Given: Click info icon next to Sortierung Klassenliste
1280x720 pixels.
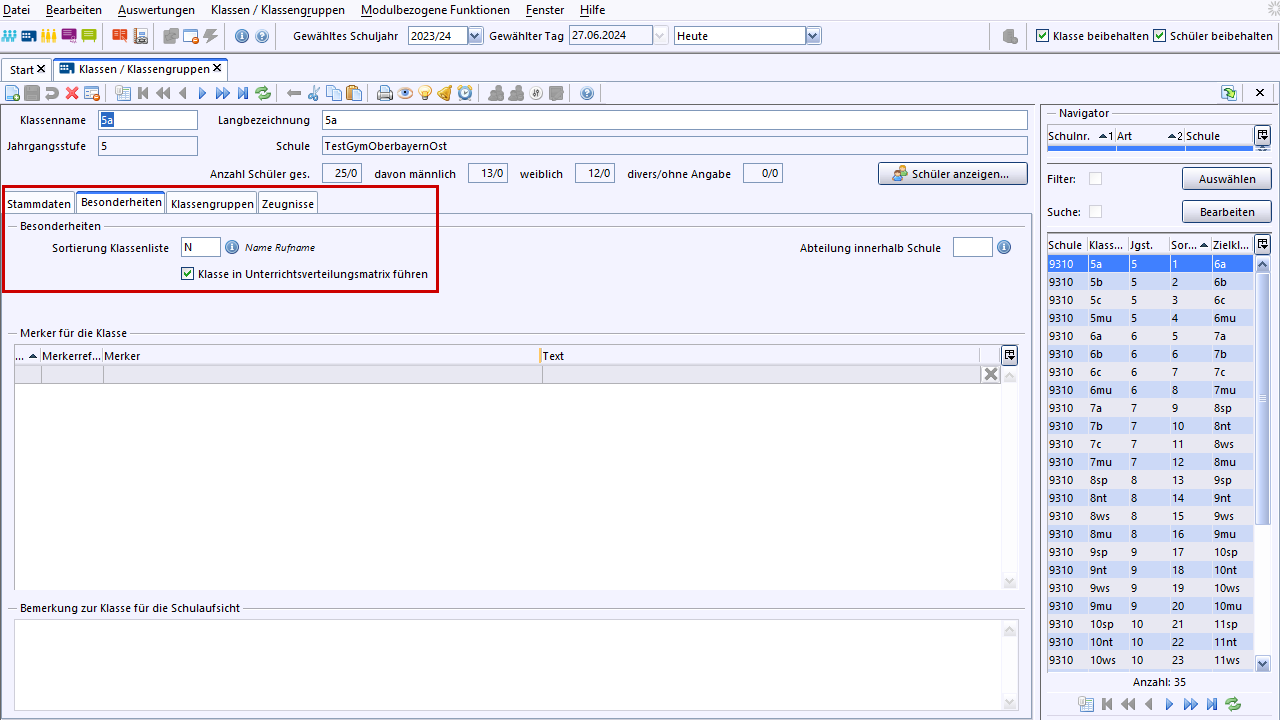Looking at the screenshot, I should click(x=231, y=247).
